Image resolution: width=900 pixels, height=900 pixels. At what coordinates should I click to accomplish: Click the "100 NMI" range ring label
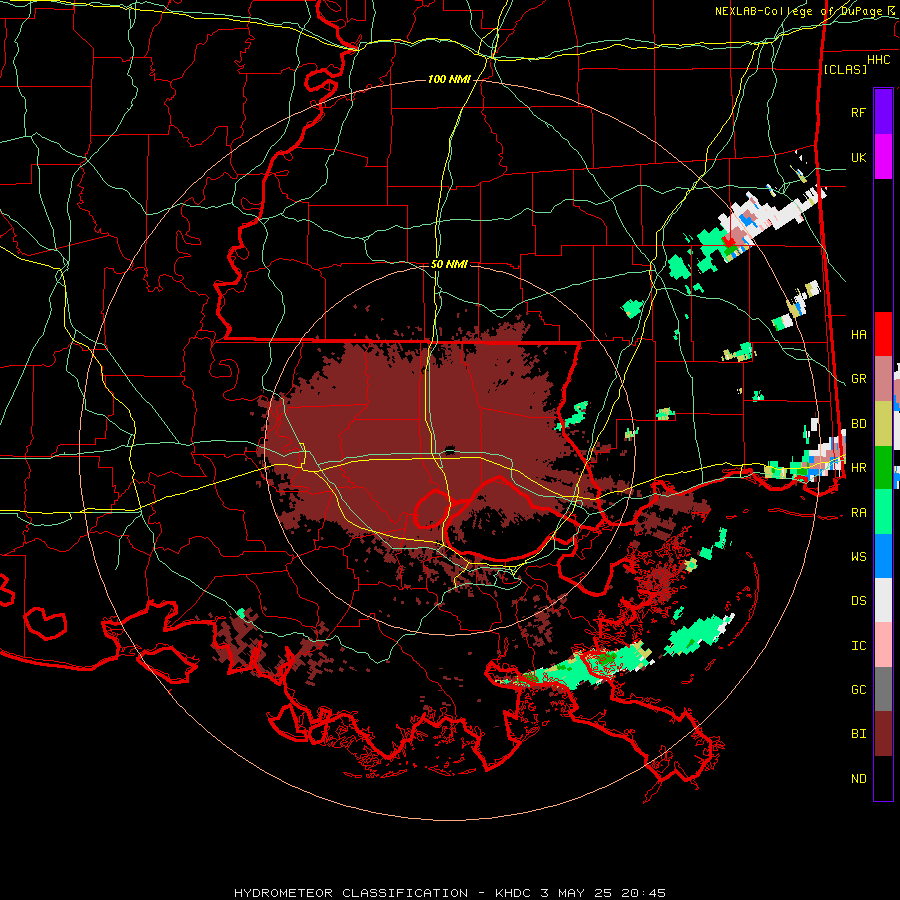click(x=449, y=79)
